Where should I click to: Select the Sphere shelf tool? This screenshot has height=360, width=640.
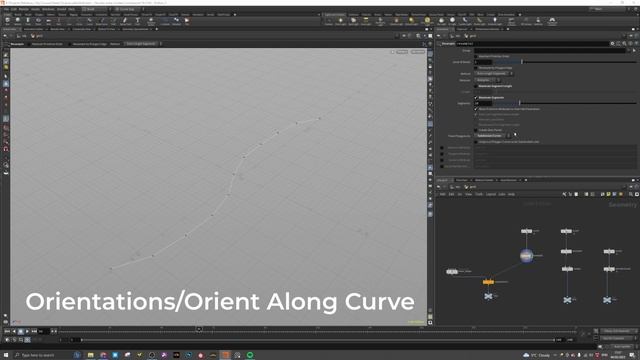point(18,21)
